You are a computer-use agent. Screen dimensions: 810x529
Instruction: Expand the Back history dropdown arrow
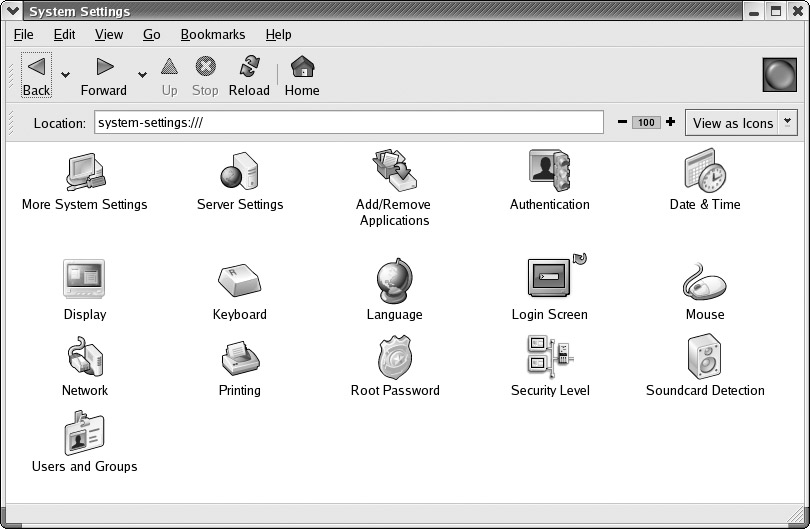point(65,74)
